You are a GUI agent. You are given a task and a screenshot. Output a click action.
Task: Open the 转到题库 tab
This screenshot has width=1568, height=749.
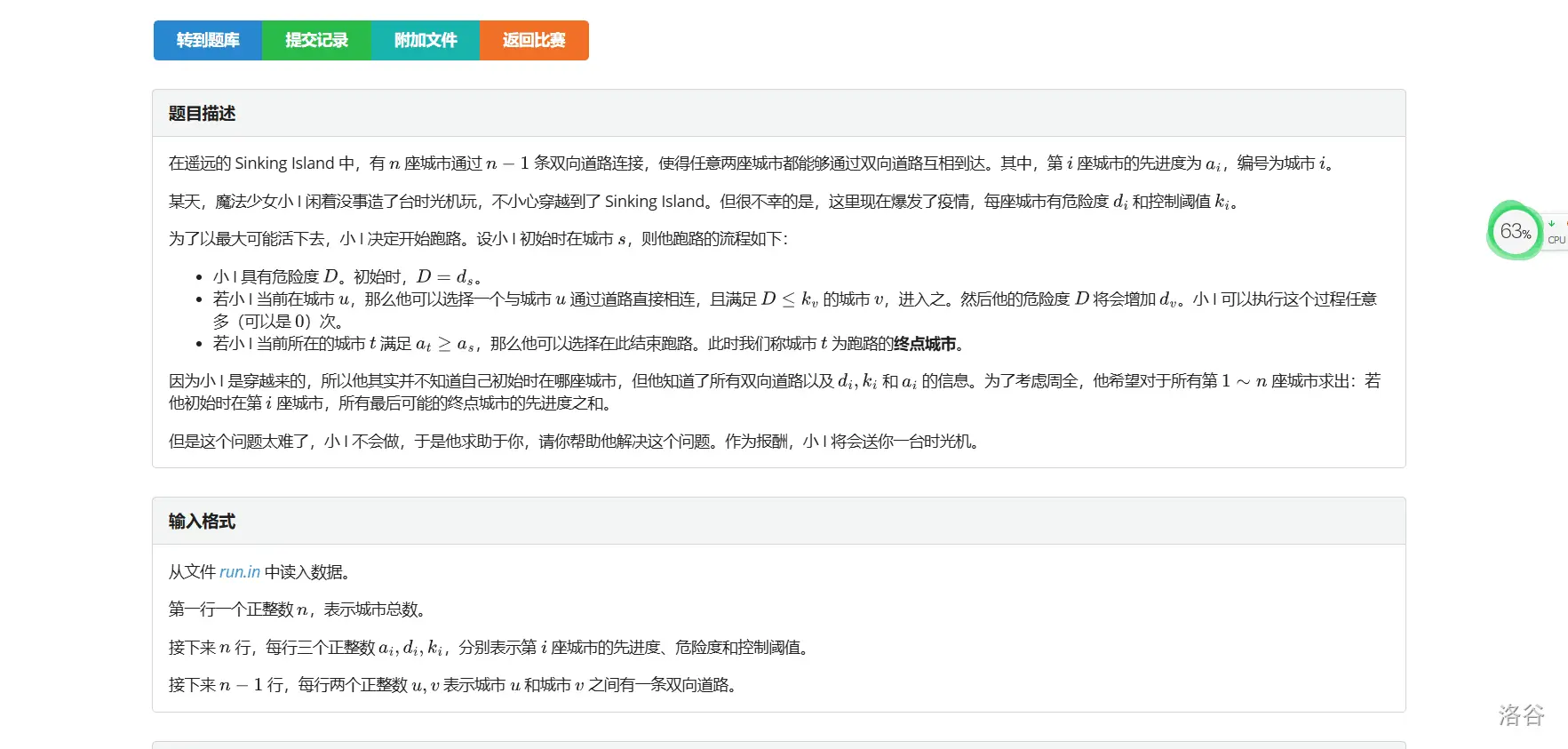(x=208, y=40)
